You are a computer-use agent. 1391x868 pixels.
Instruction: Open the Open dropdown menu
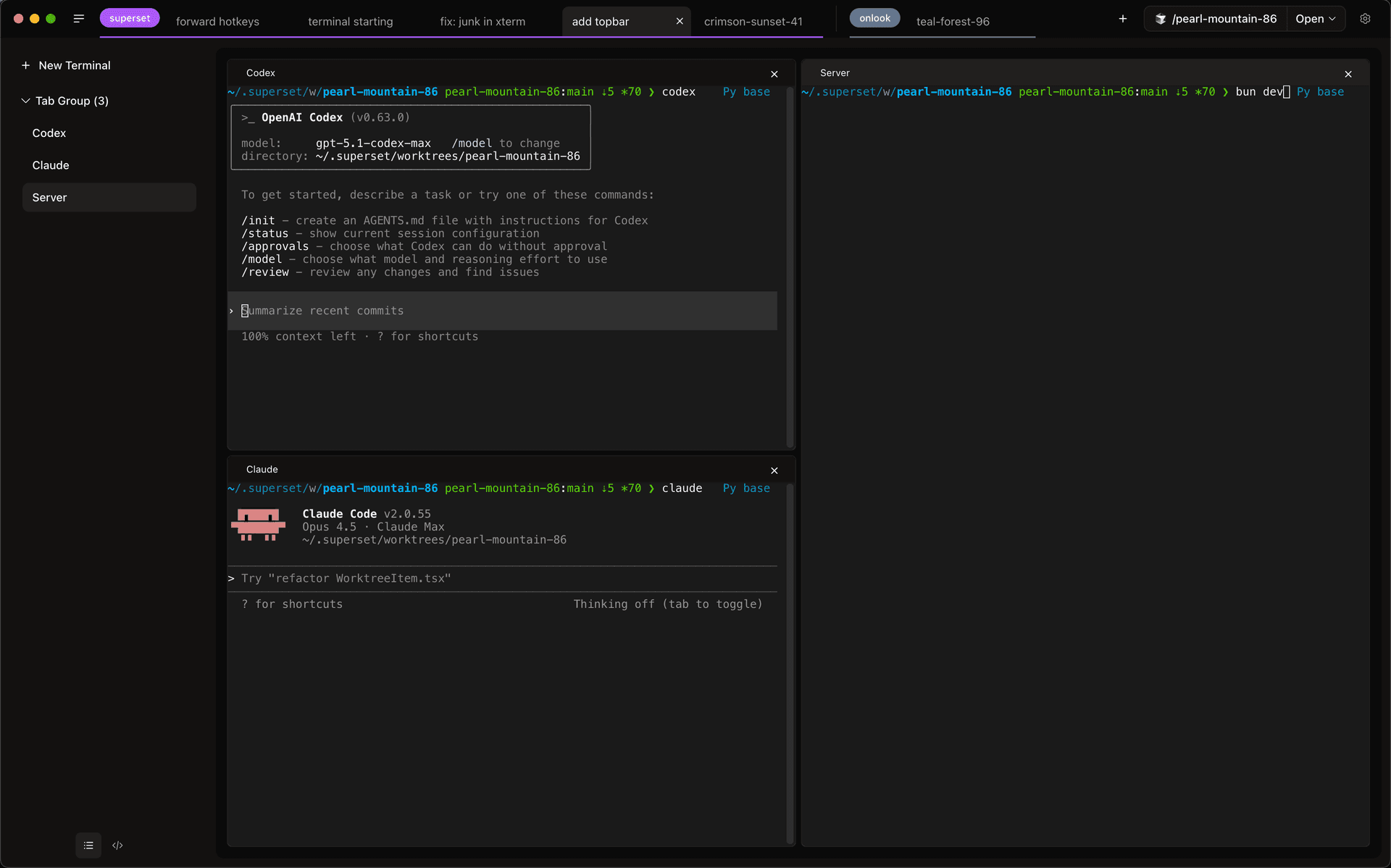pos(1316,19)
